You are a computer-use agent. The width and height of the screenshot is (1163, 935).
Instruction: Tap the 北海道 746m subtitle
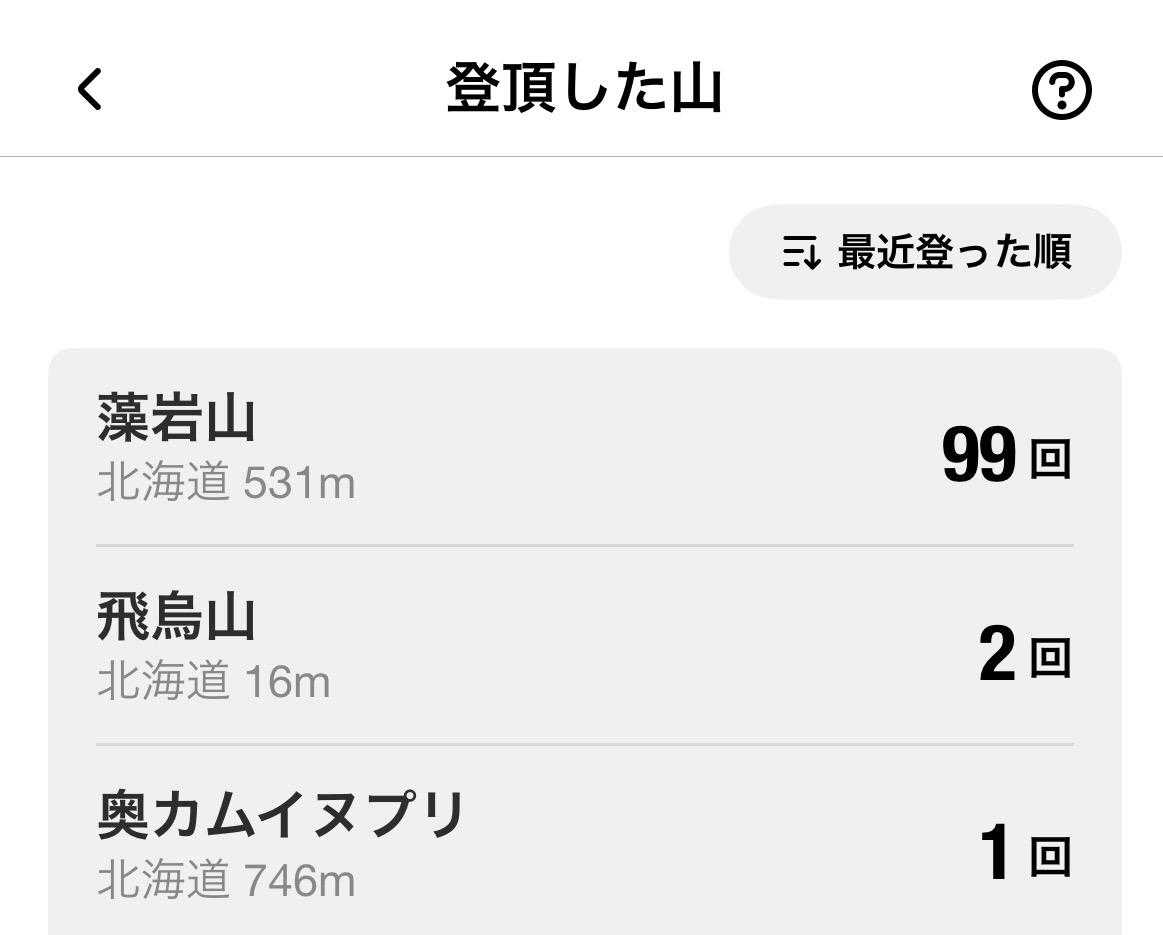(x=226, y=881)
